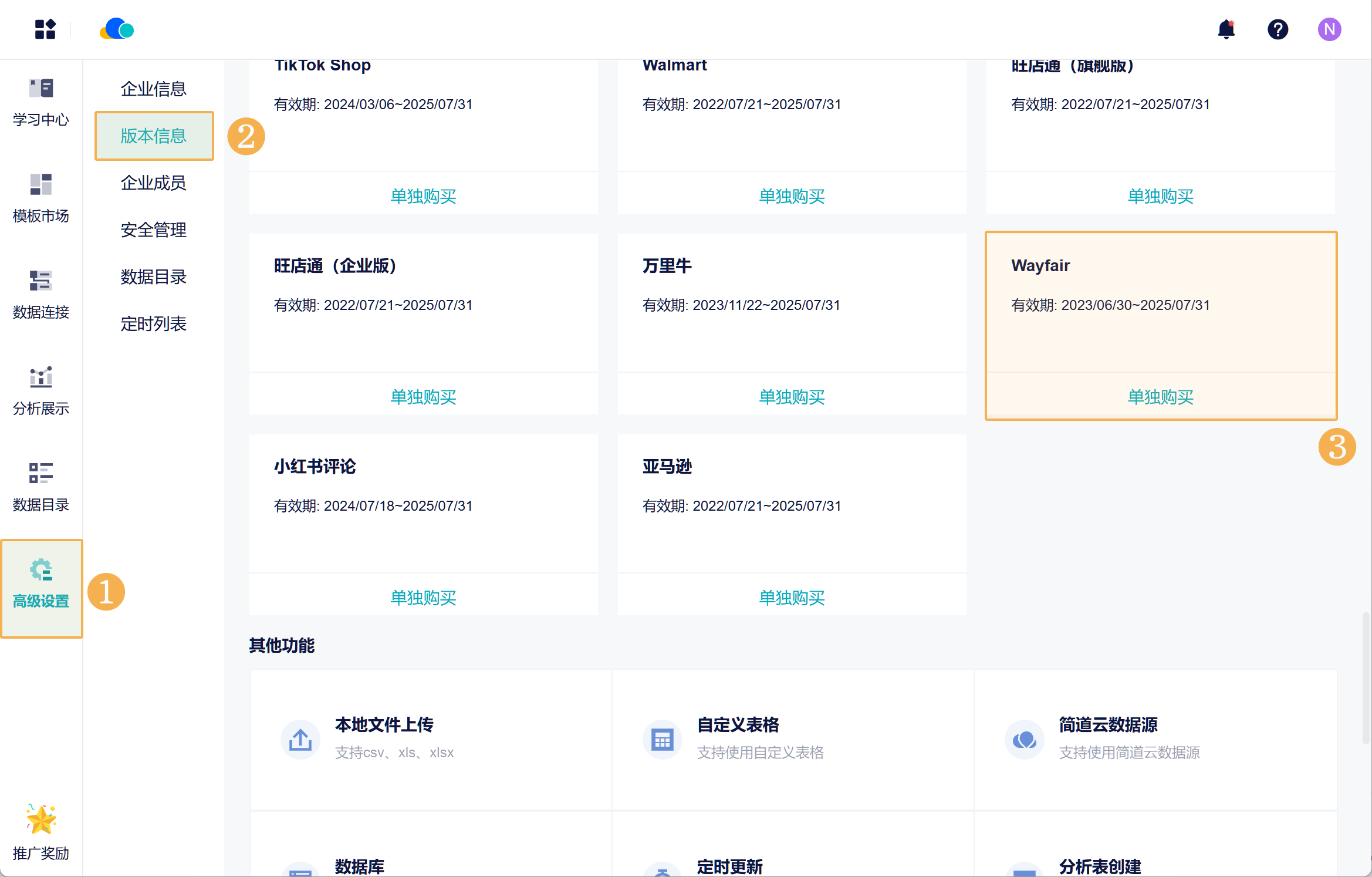
Task: Click the 推广奖励 star icon
Action: 41,819
